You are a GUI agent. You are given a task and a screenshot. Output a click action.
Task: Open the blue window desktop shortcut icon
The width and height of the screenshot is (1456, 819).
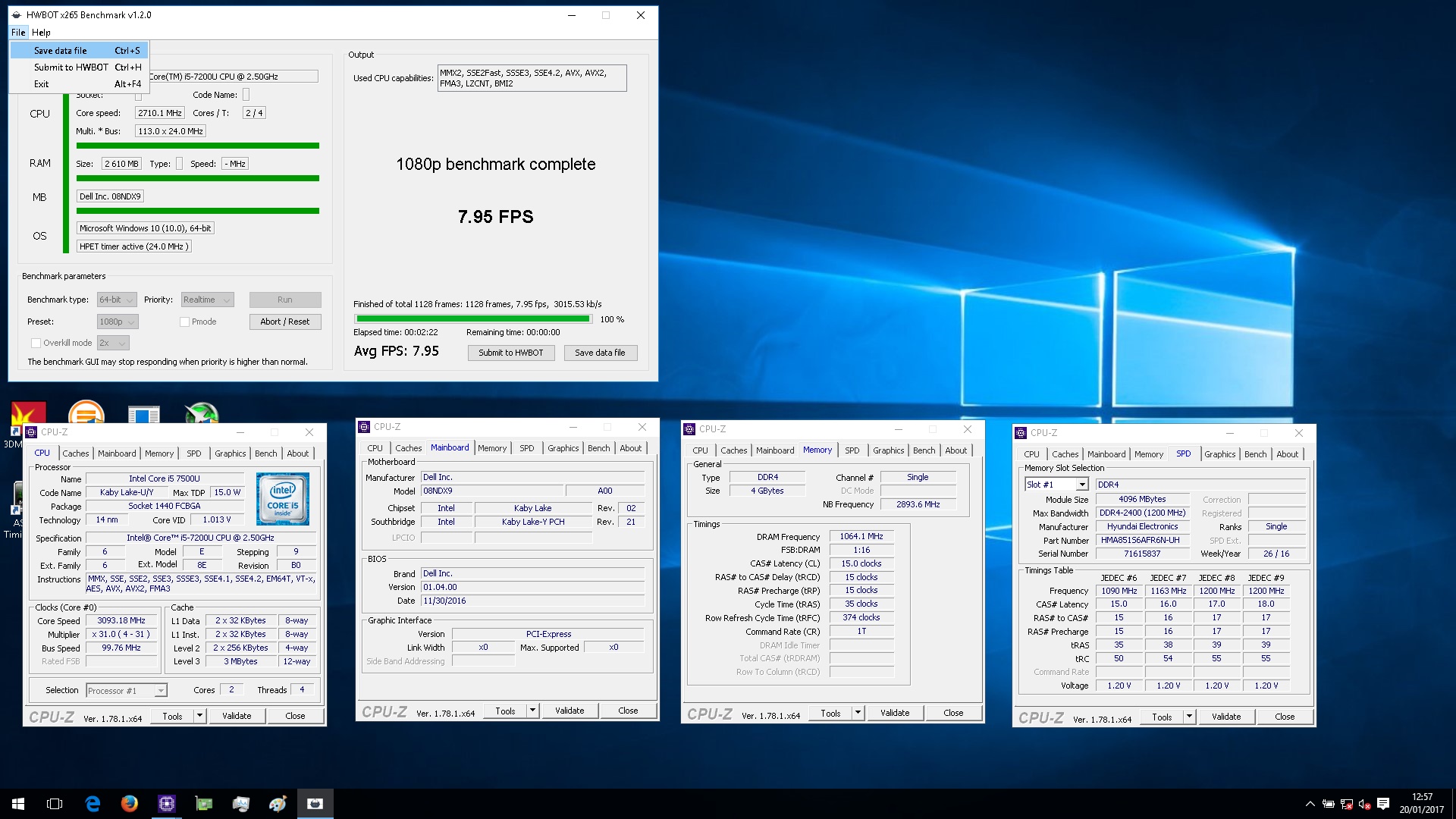[x=143, y=414]
